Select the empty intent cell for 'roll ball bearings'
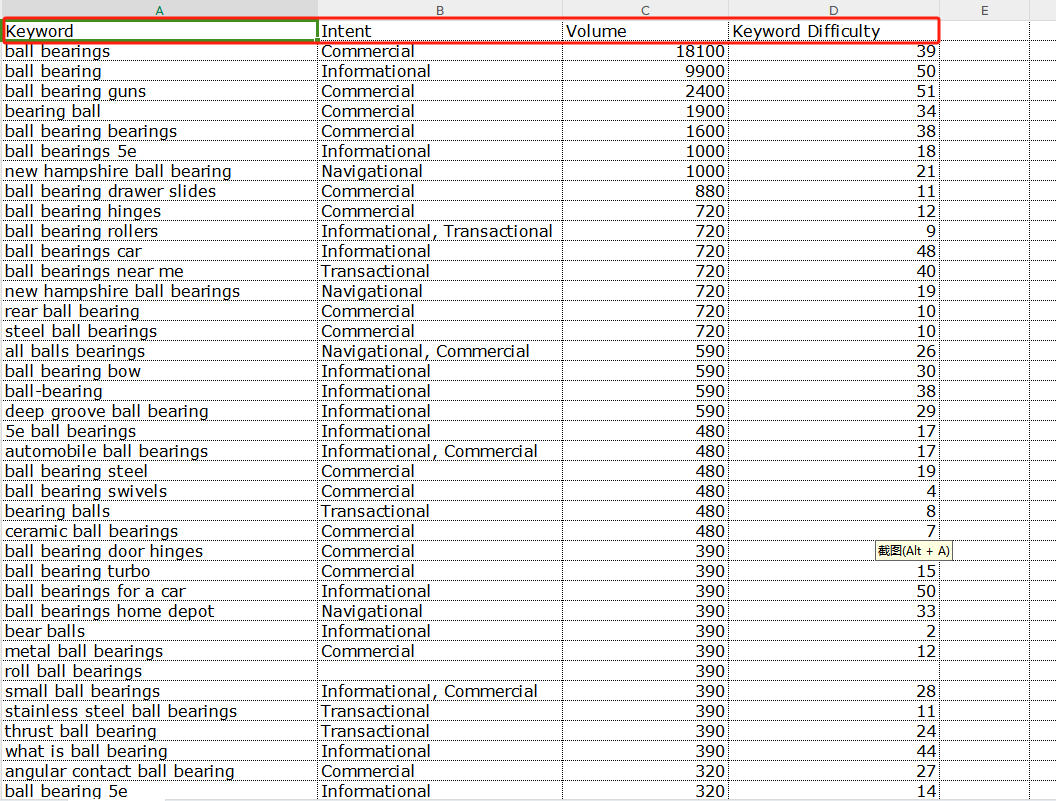Screen dimensions: 1056x801 (440, 671)
